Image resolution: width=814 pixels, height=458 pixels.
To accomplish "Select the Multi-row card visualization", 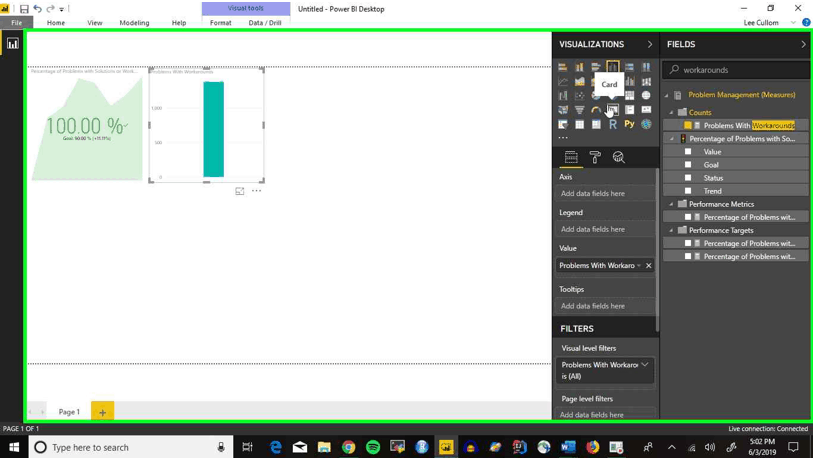I will [x=629, y=110].
